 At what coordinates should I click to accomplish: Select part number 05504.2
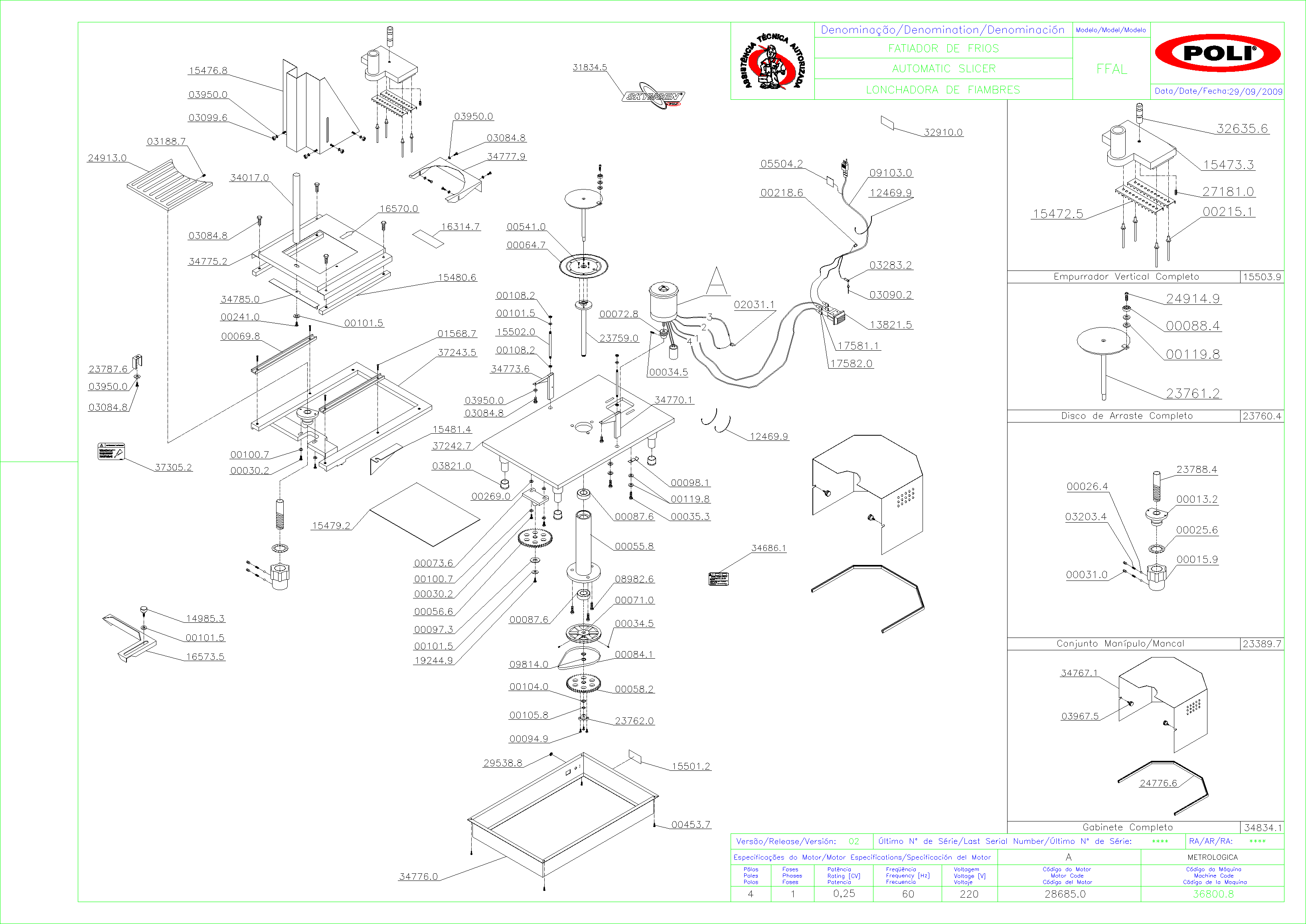pyautogui.click(x=782, y=164)
